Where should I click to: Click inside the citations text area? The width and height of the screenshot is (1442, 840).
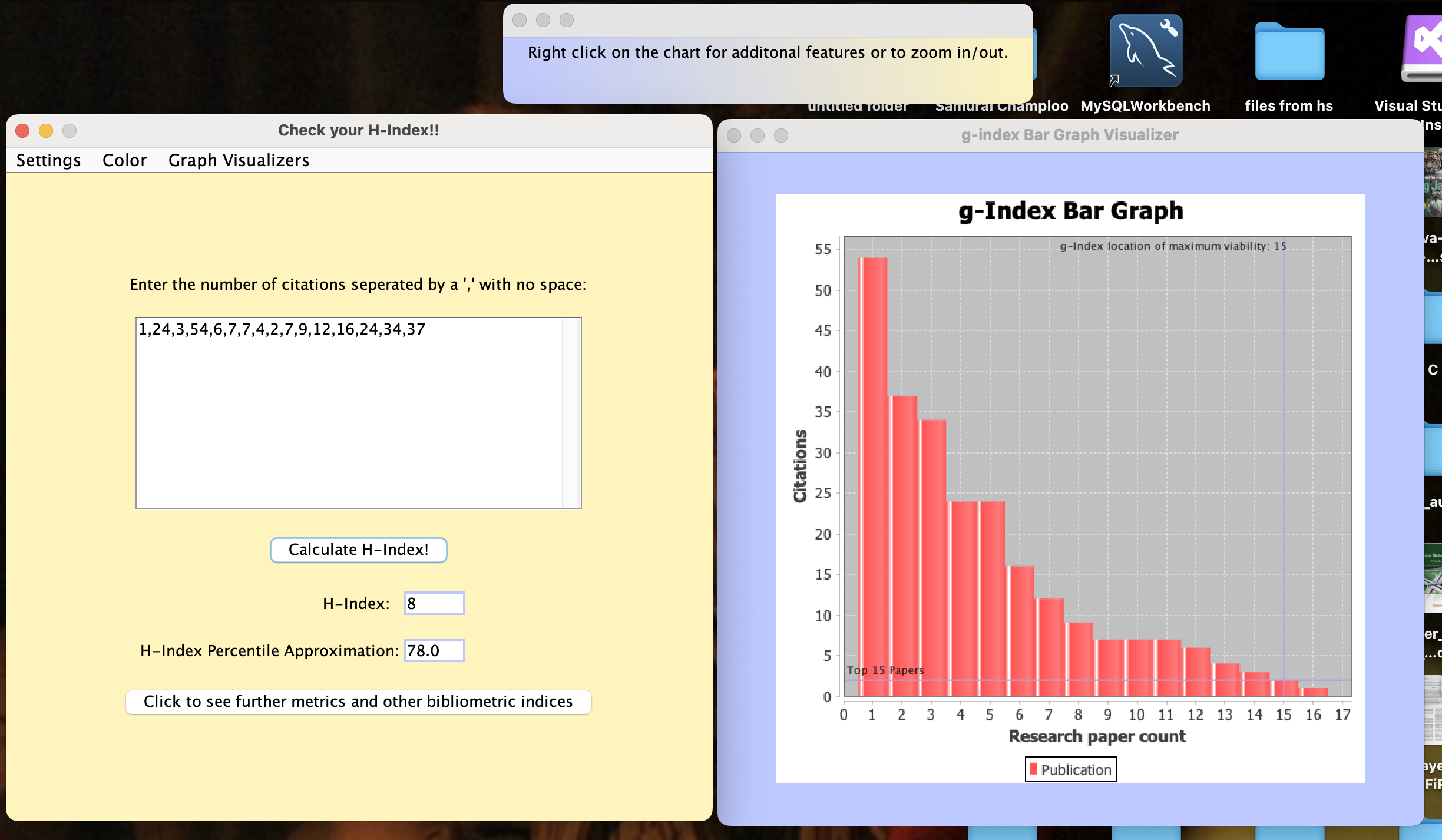(348, 412)
